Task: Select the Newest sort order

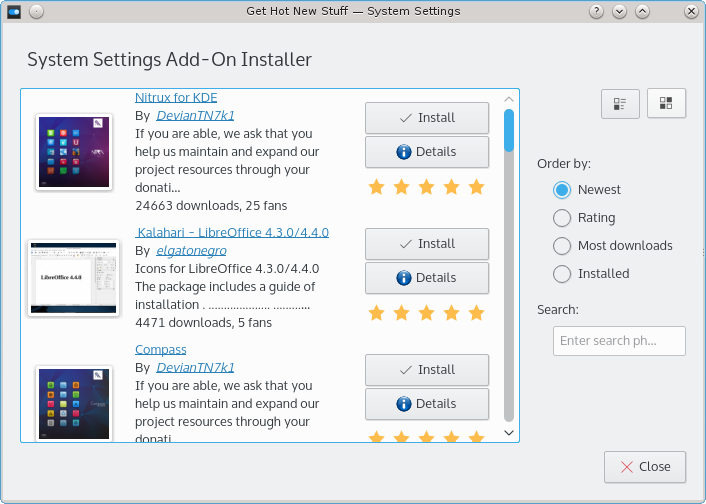Action: pos(562,189)
